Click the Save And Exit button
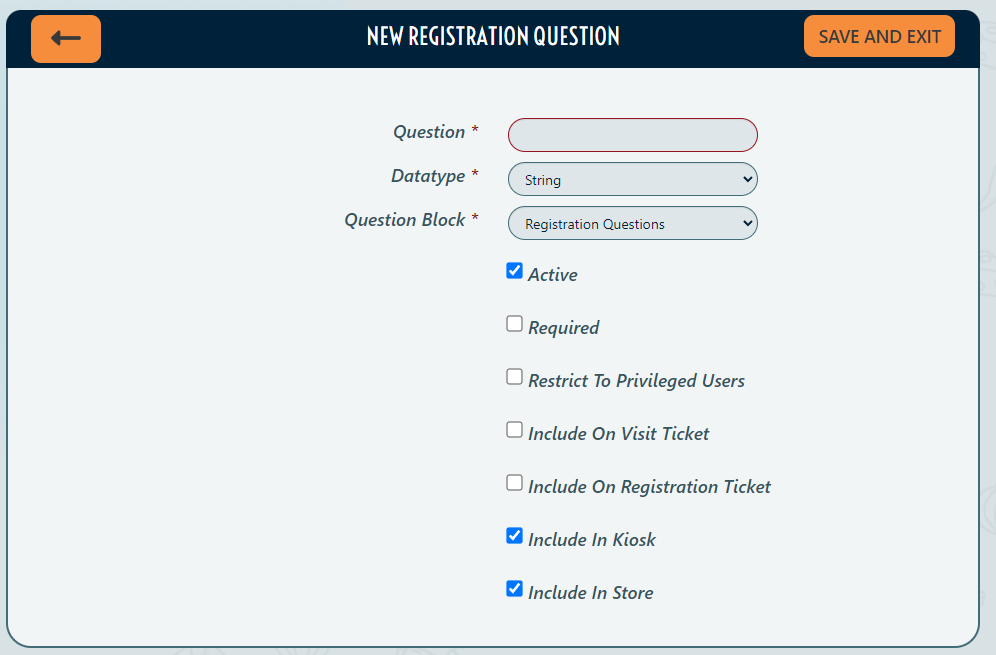The width and height of the screenshot is (996, 655). pos(879,35)
